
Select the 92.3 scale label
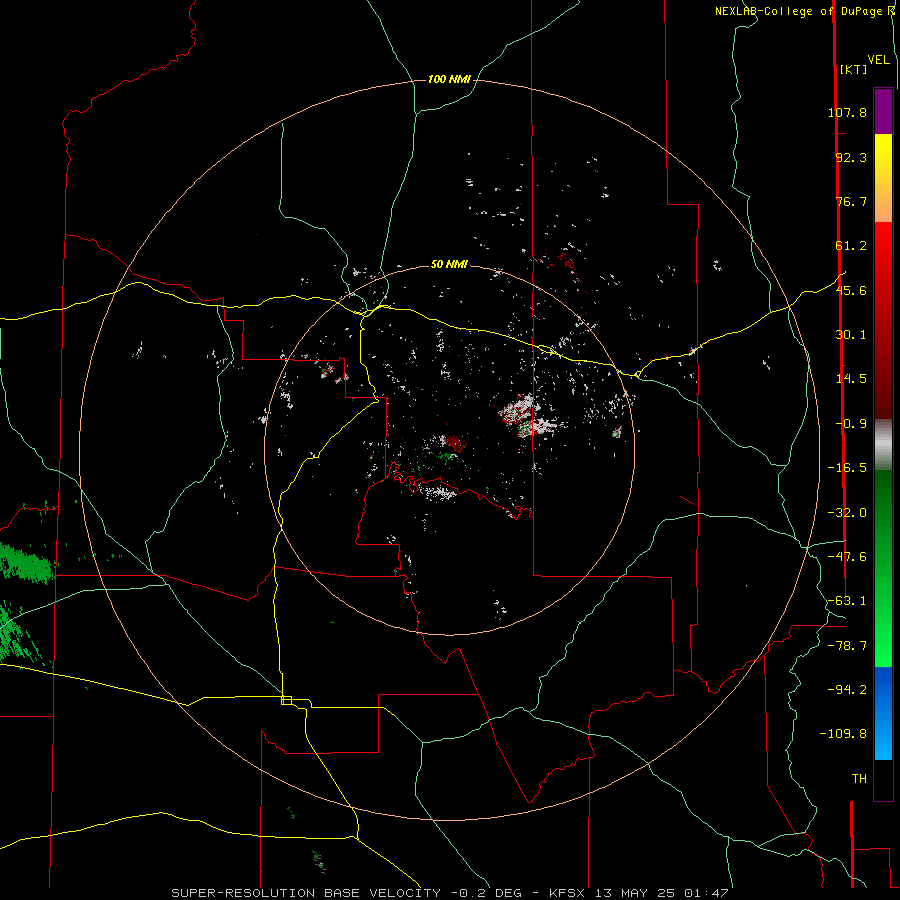851,157
